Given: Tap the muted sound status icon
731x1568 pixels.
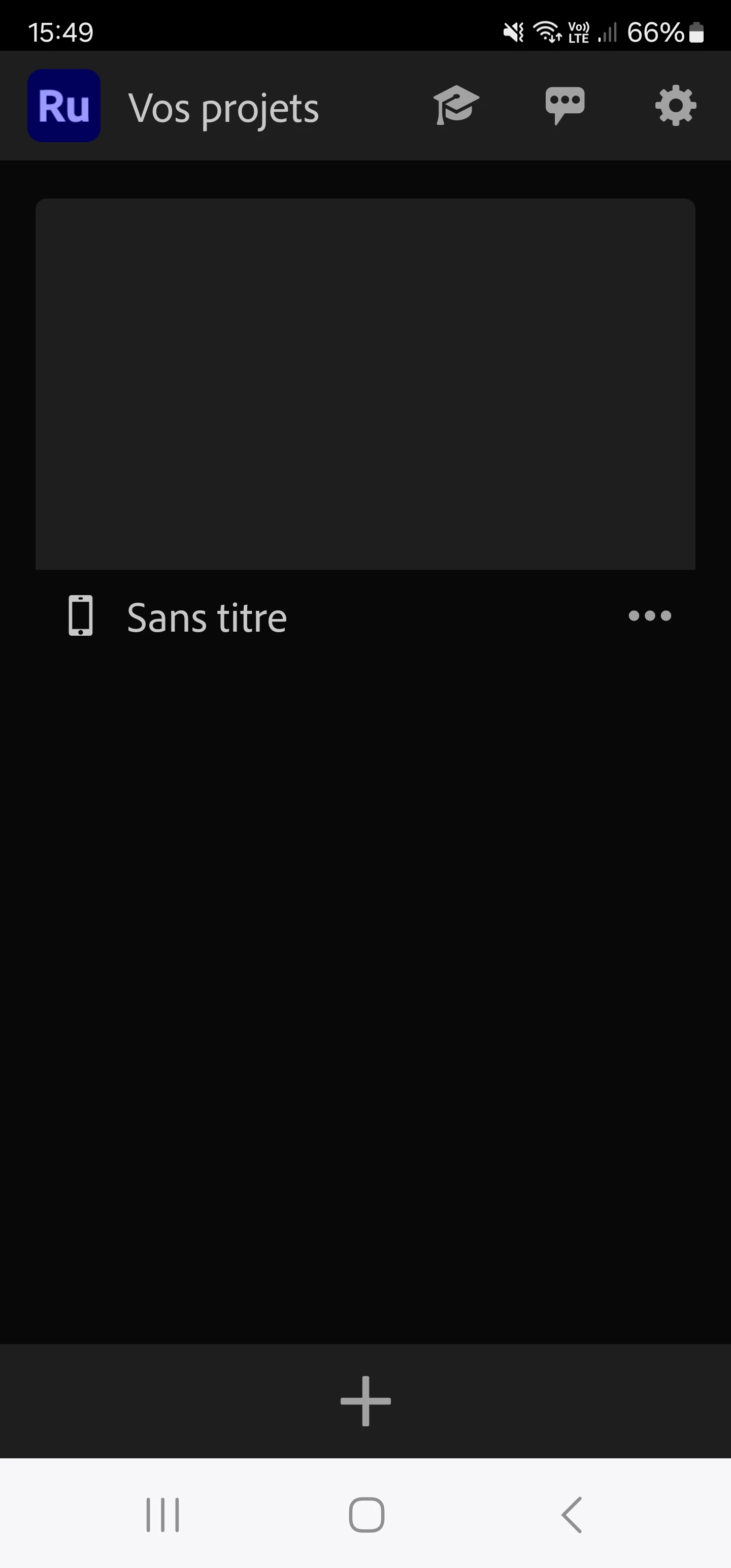Looking at the screenshot, I should click(x=513, y=32).
